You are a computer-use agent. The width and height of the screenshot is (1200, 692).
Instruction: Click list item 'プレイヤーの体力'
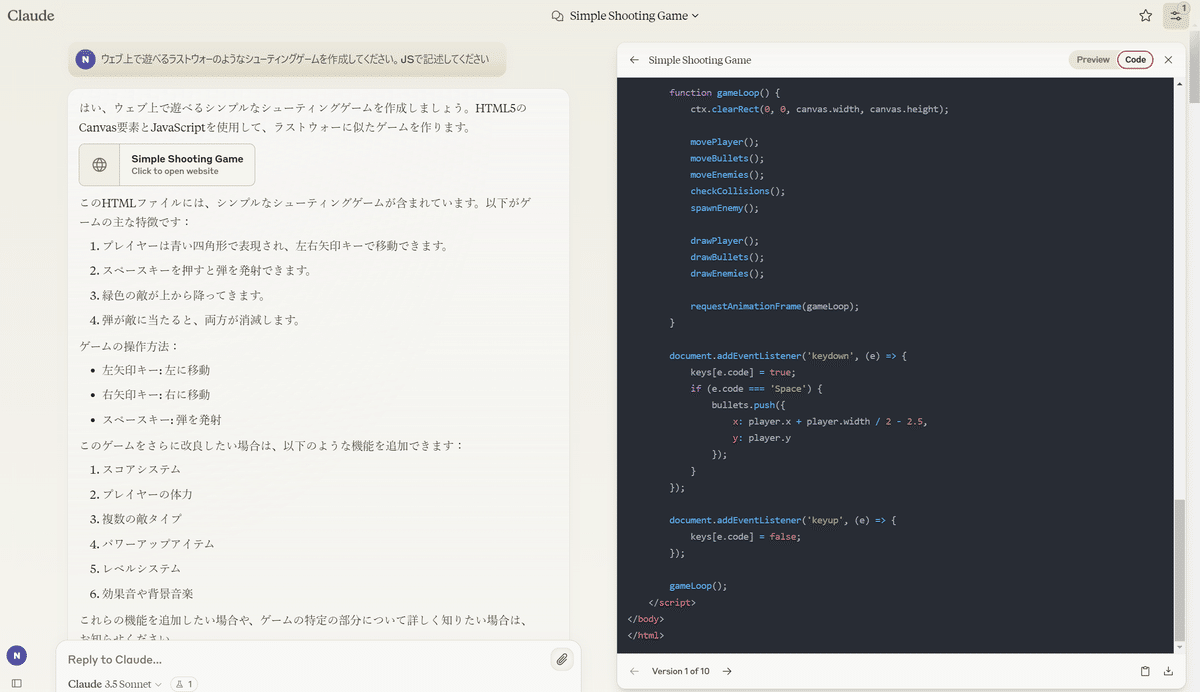click(x=147, y=494)
